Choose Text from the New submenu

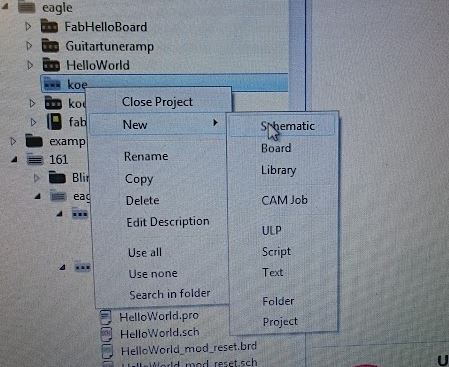click(x=273, y=272)
